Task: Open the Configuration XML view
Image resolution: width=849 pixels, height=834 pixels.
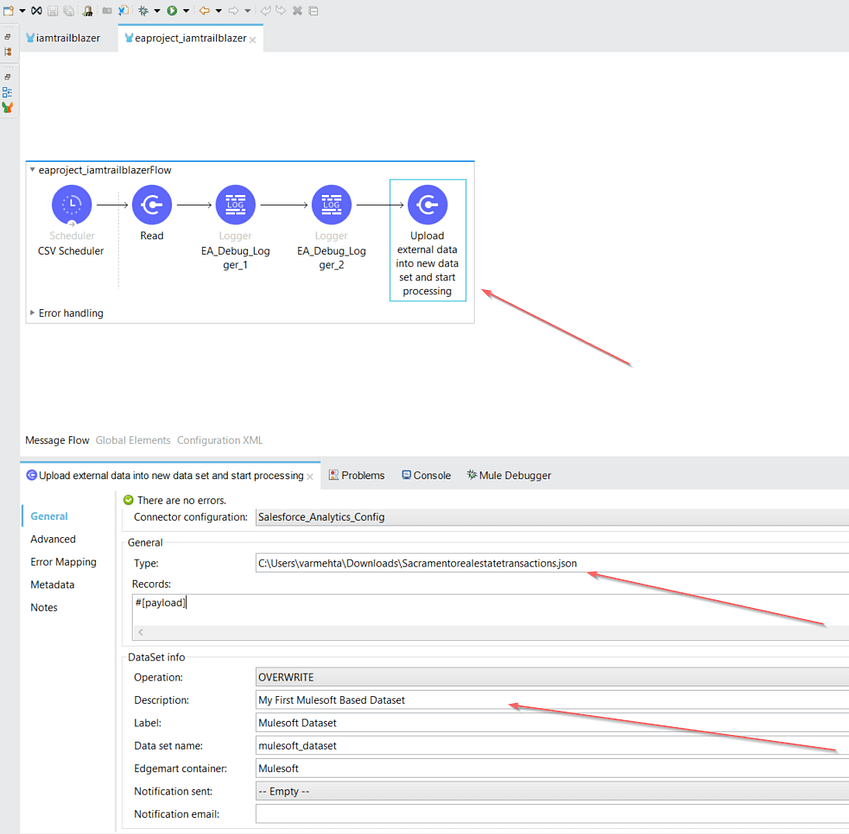Action: tap(220, 440)
